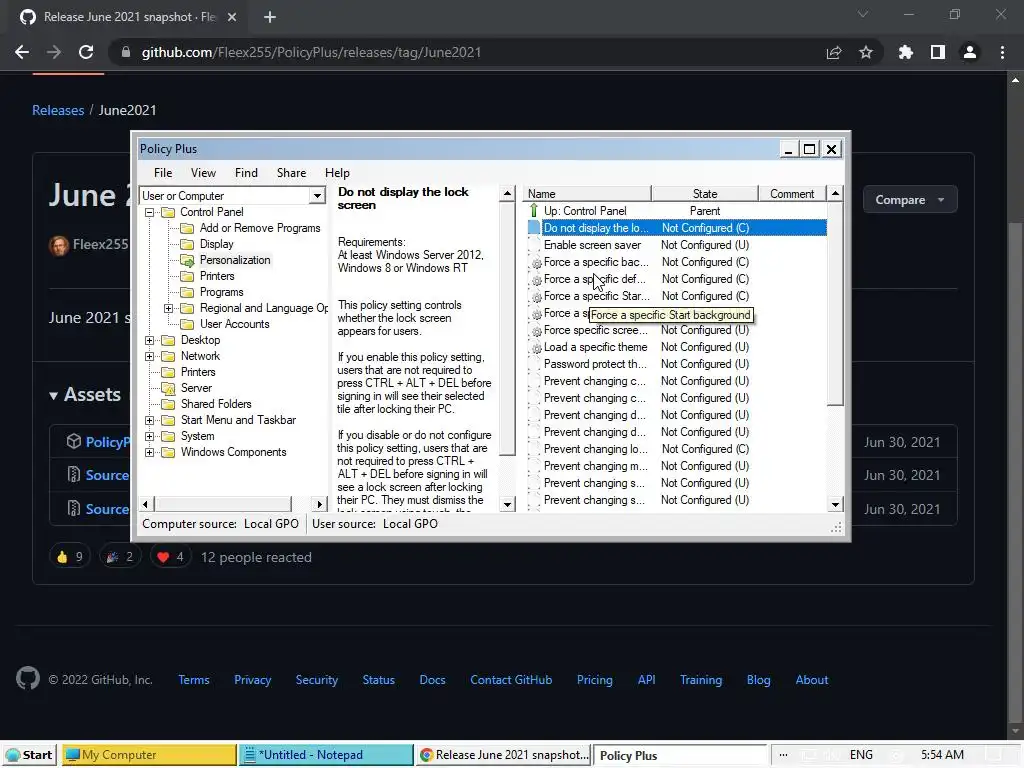Bookmark this page with the star icon
This screenshot has height=768, width=1024.
tap(866, 52)
